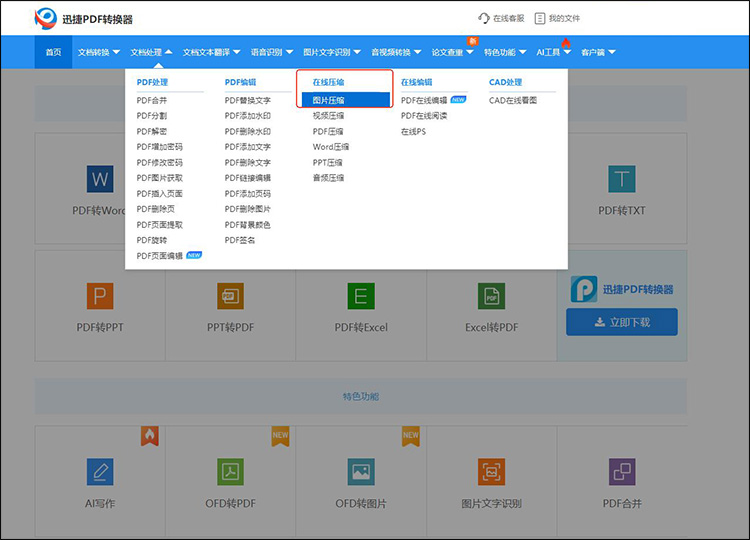Click the PDF转Excel green E icon
750x540 pixels.
coord(361,296)
